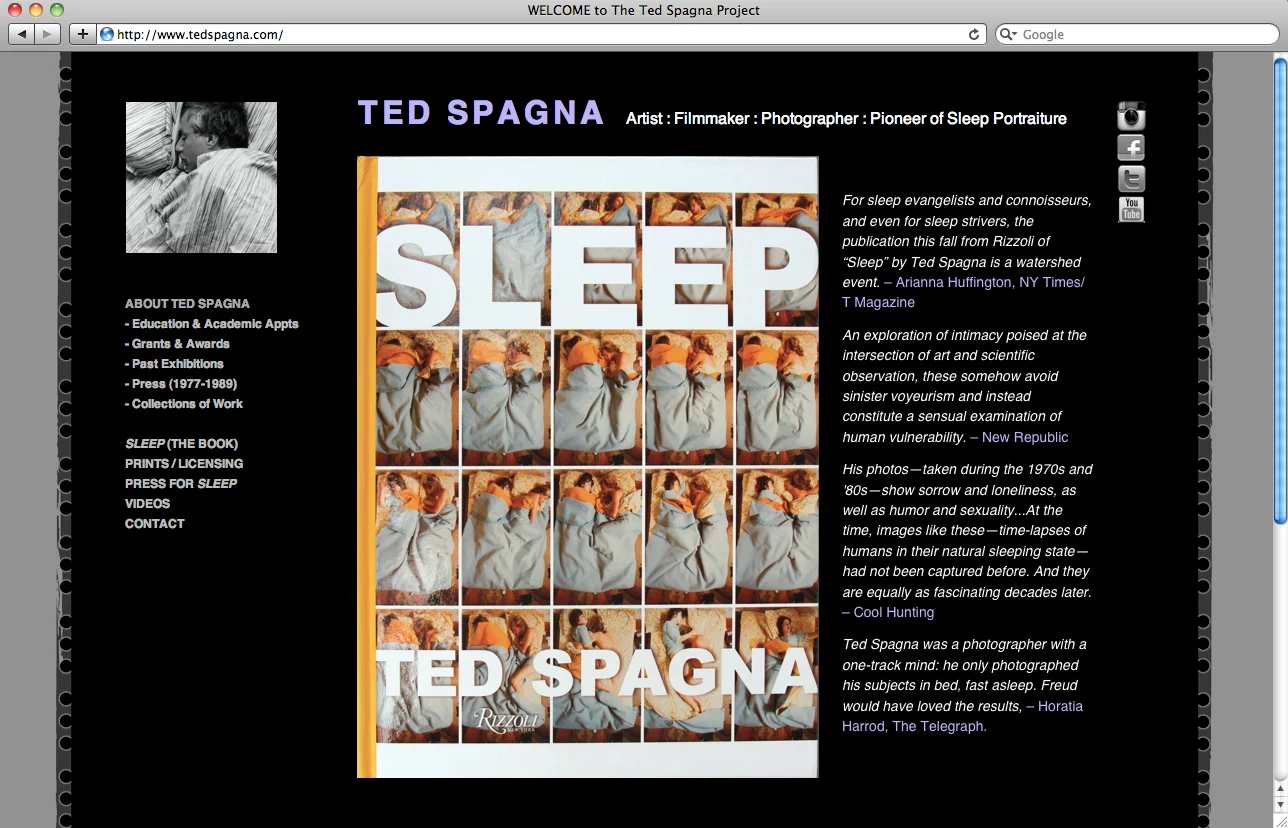Click the SLEEP book cover image

588,467
